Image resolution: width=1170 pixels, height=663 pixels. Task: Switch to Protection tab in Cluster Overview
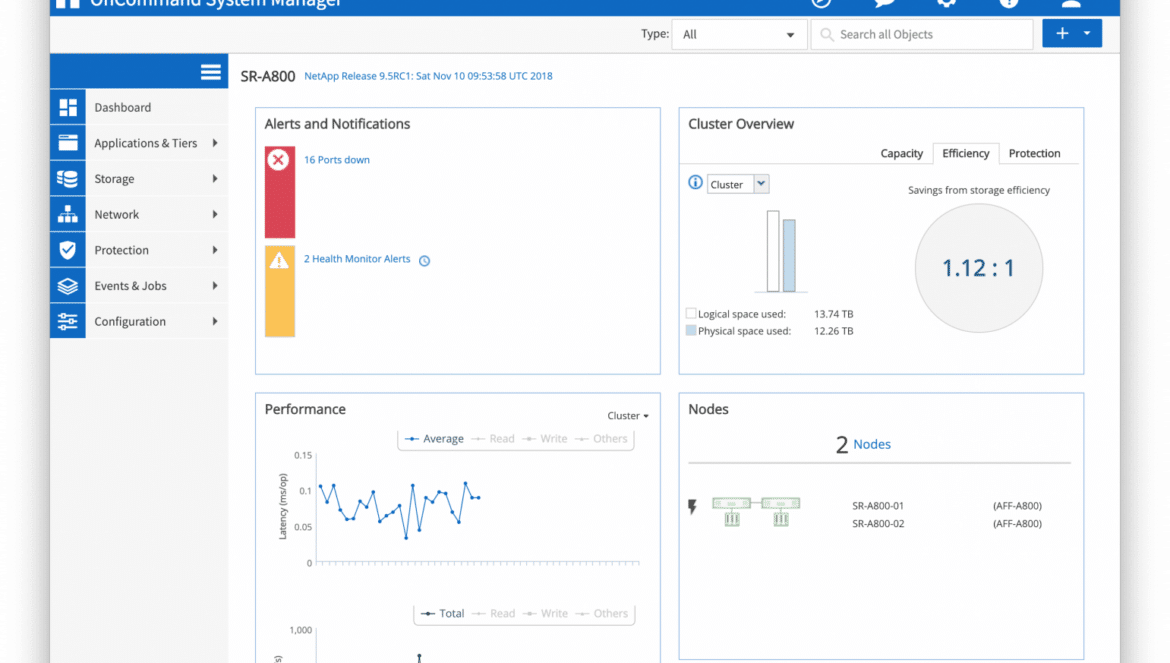[x=1034, y=153]
